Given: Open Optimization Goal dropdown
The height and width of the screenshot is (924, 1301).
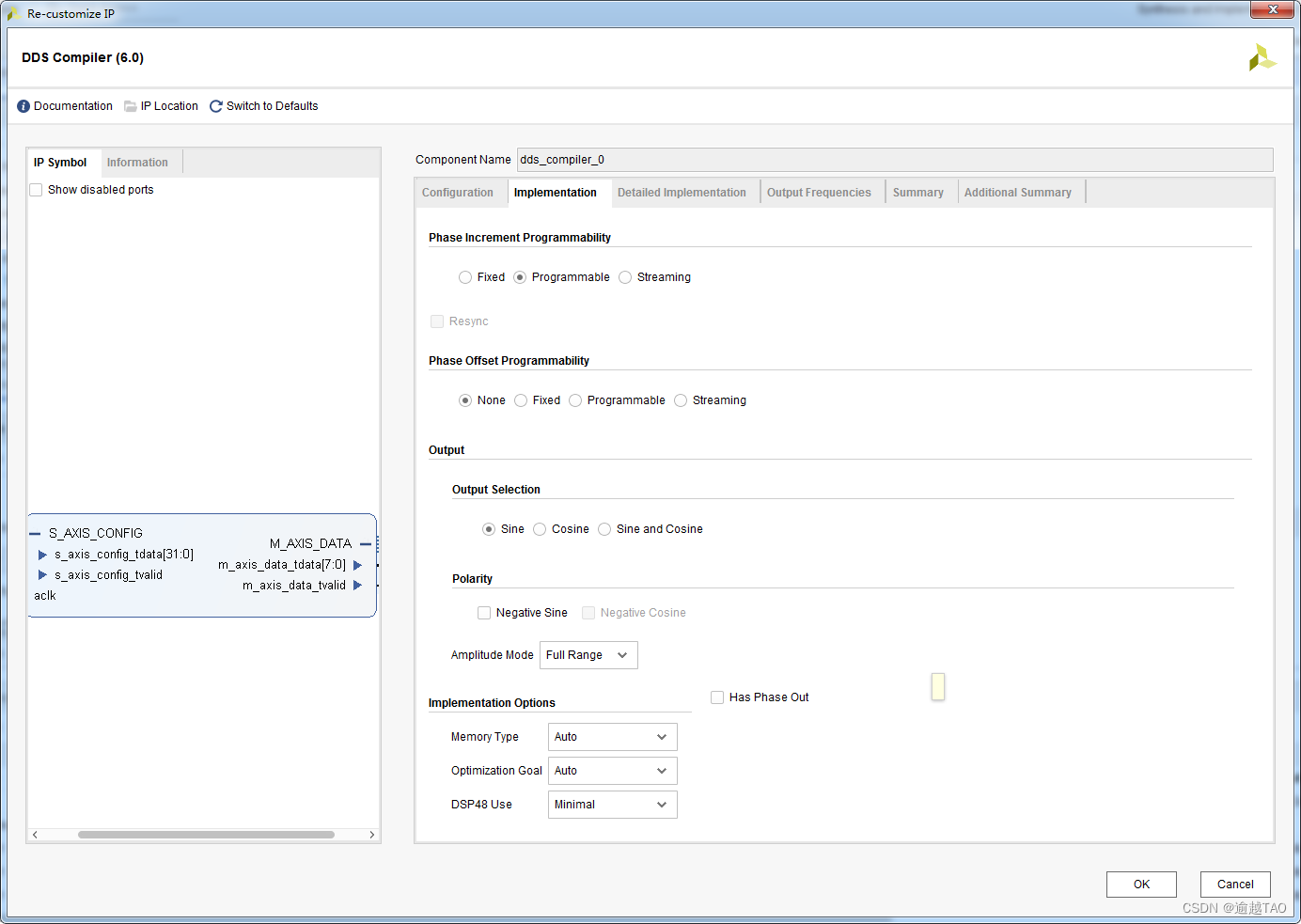Looking at the screenshot, I should pyautogui.click(x=613, y=771).
